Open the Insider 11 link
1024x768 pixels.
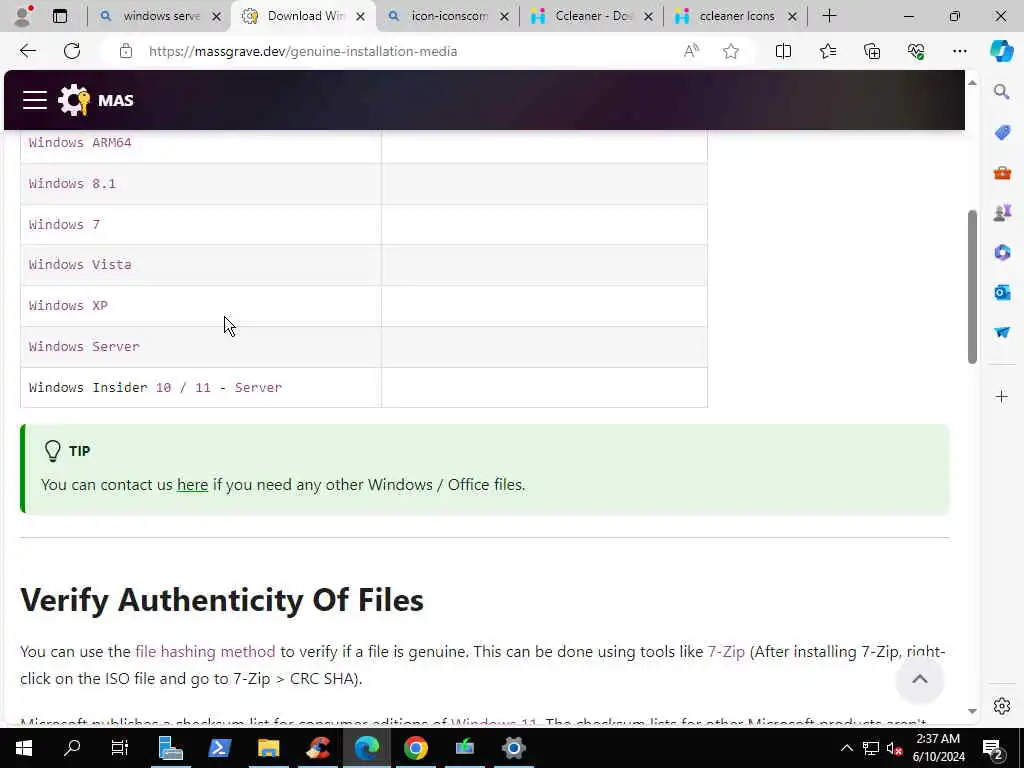pyautogui.click(x=203, y=388)
